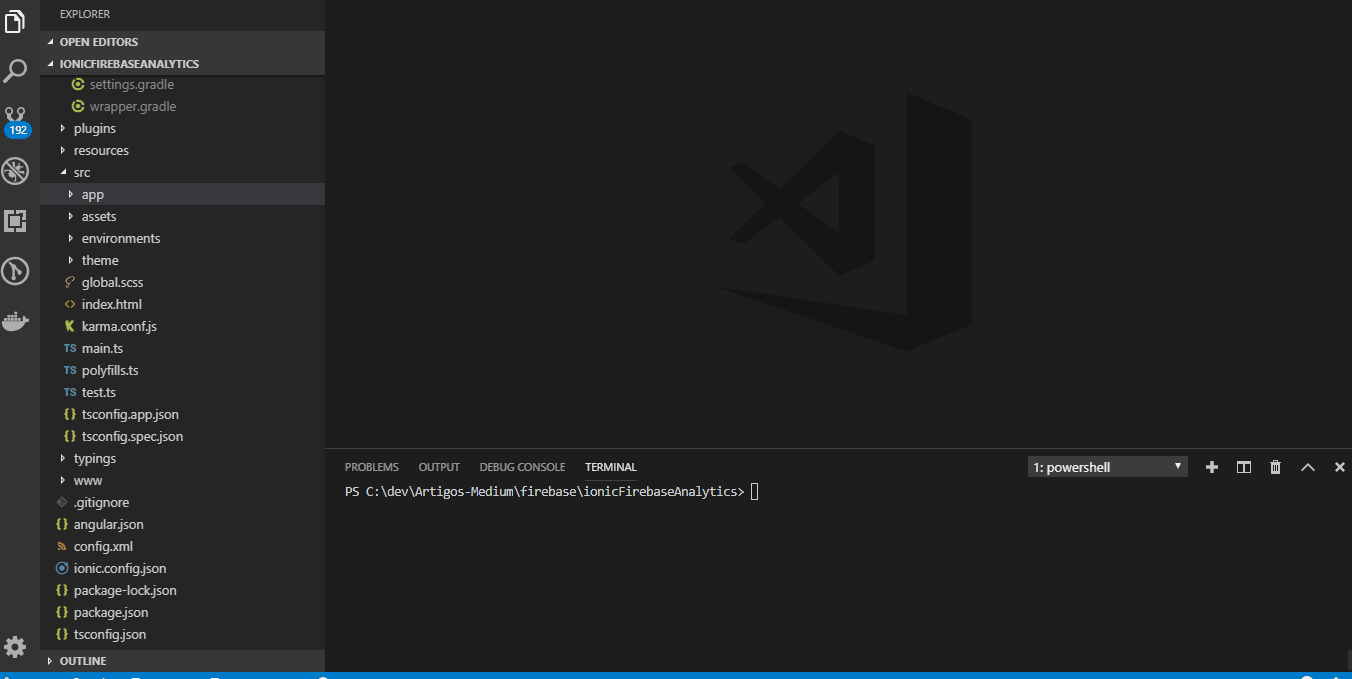Kill the terminal using the trash icon
Viewport: 1352px width, 679px height.
click(x=1275, y=467)
